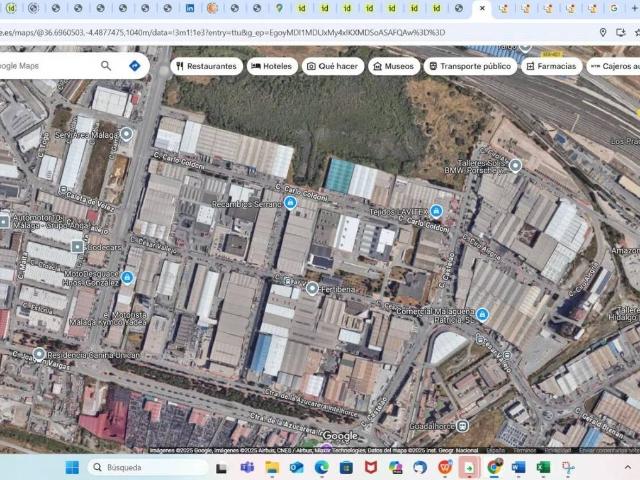640x480 pixels.
Task: Select the Qué hacer category chip
Action: (333, 67)
